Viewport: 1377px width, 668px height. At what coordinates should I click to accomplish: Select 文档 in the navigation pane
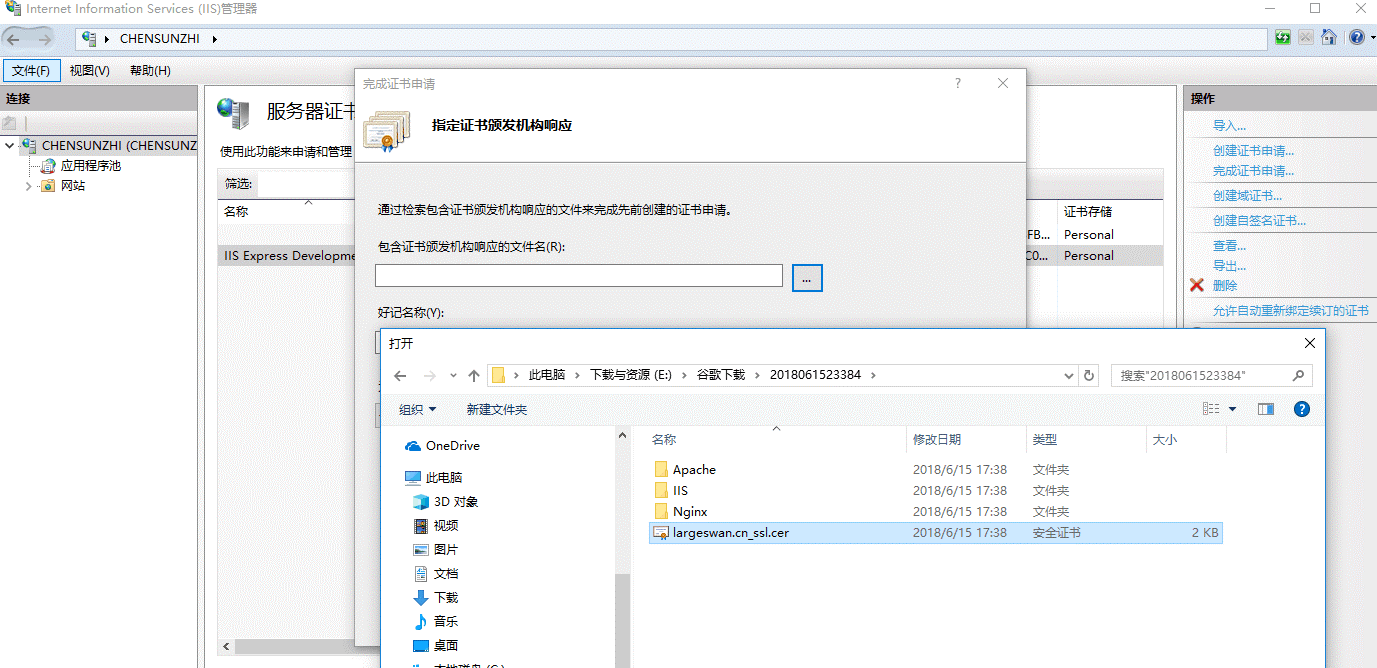(x=436, y=574)
